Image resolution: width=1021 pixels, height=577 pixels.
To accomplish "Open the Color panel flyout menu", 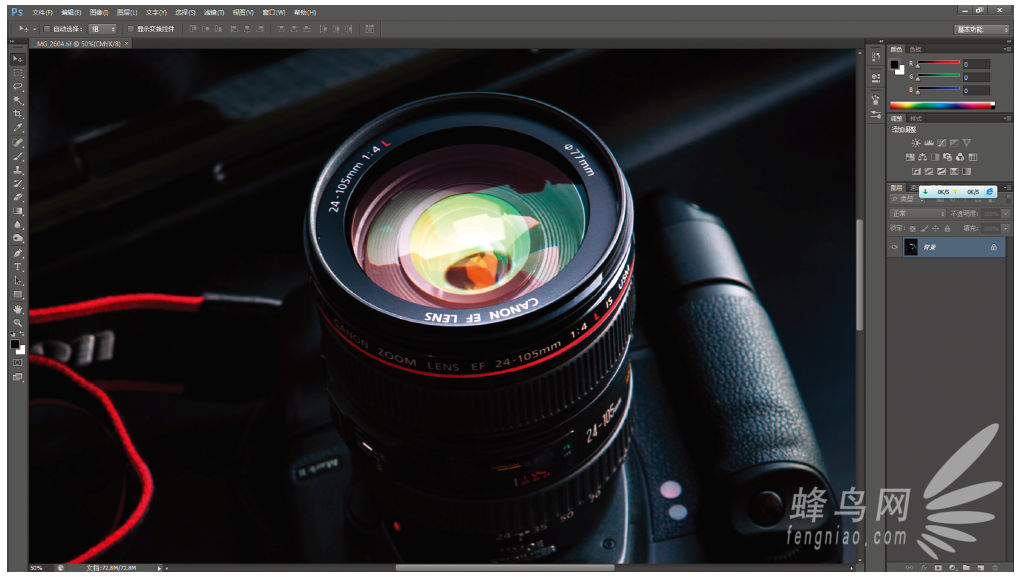I will coord(1008,49).
